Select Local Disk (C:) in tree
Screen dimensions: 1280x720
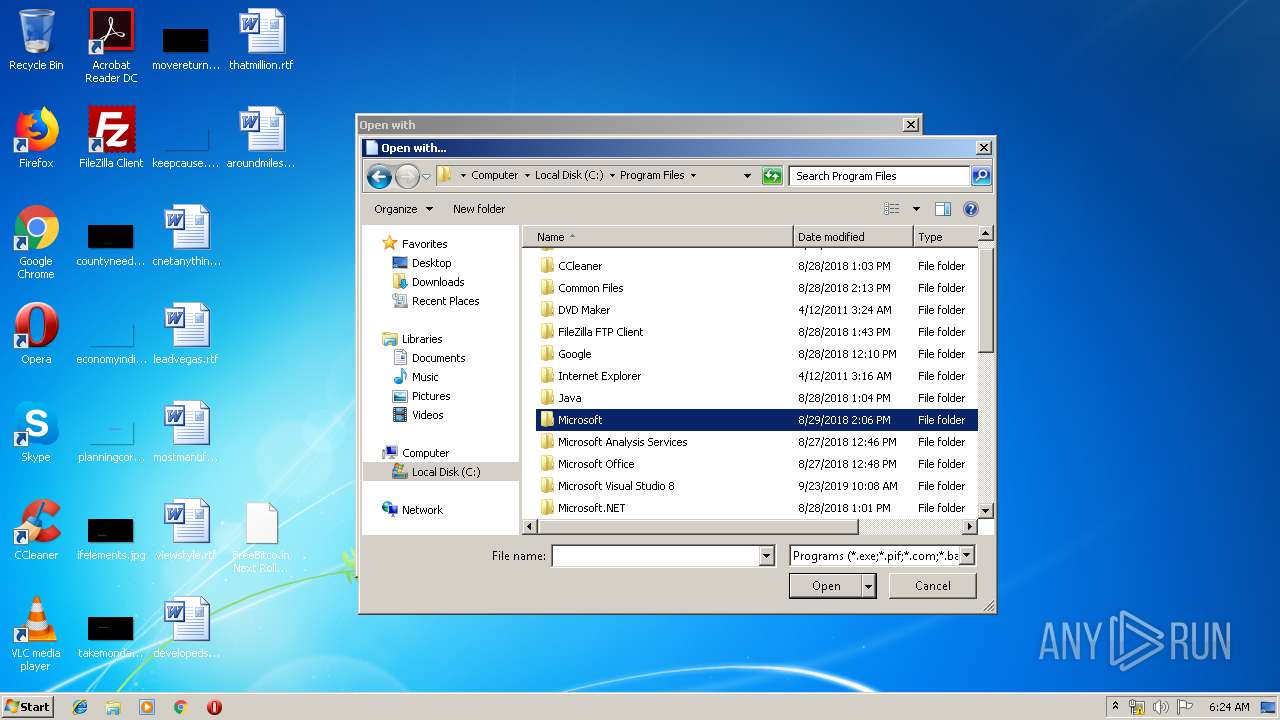click(446, 472)
